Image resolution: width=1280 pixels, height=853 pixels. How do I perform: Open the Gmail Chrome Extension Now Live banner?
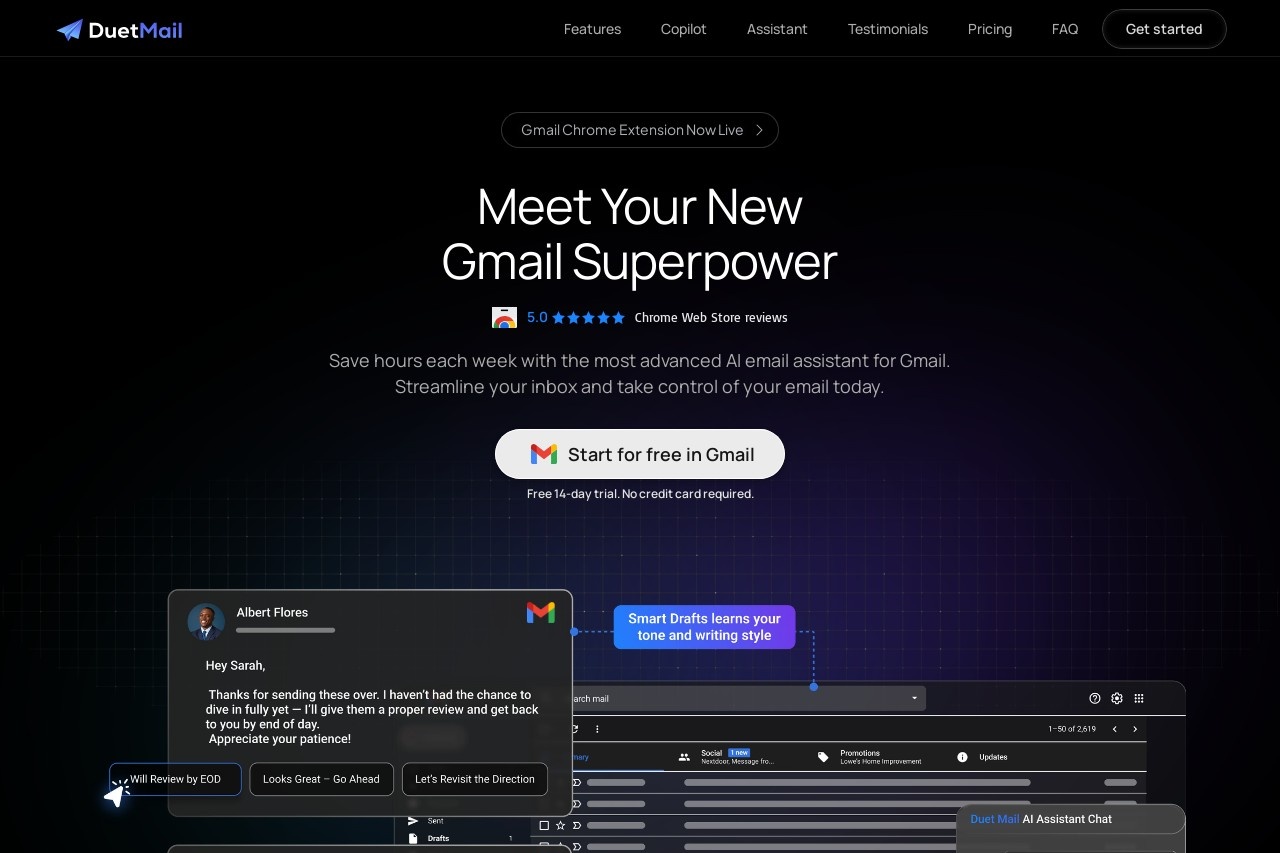[640, 130]
